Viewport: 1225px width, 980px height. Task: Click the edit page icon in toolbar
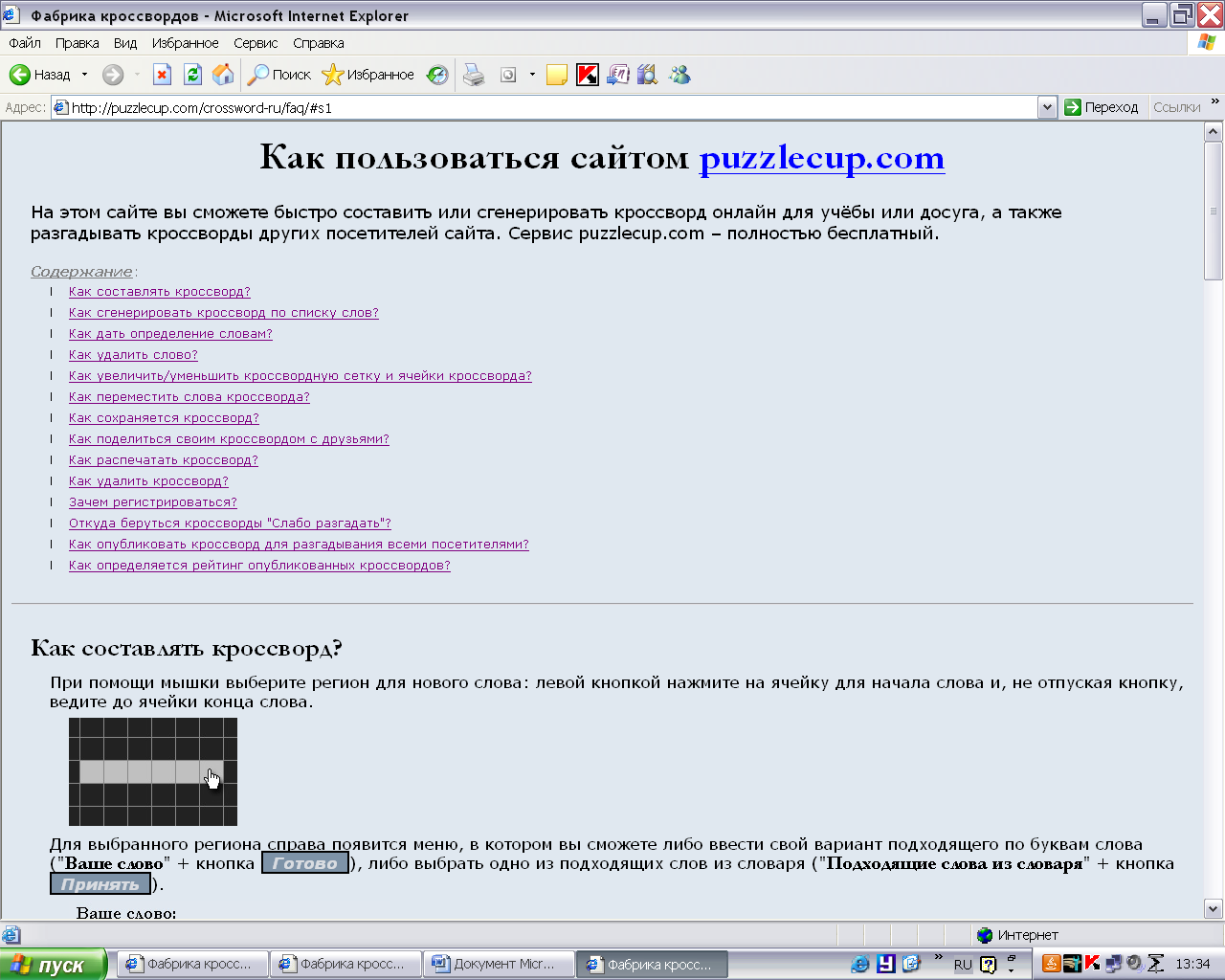(x=508, y=75)
